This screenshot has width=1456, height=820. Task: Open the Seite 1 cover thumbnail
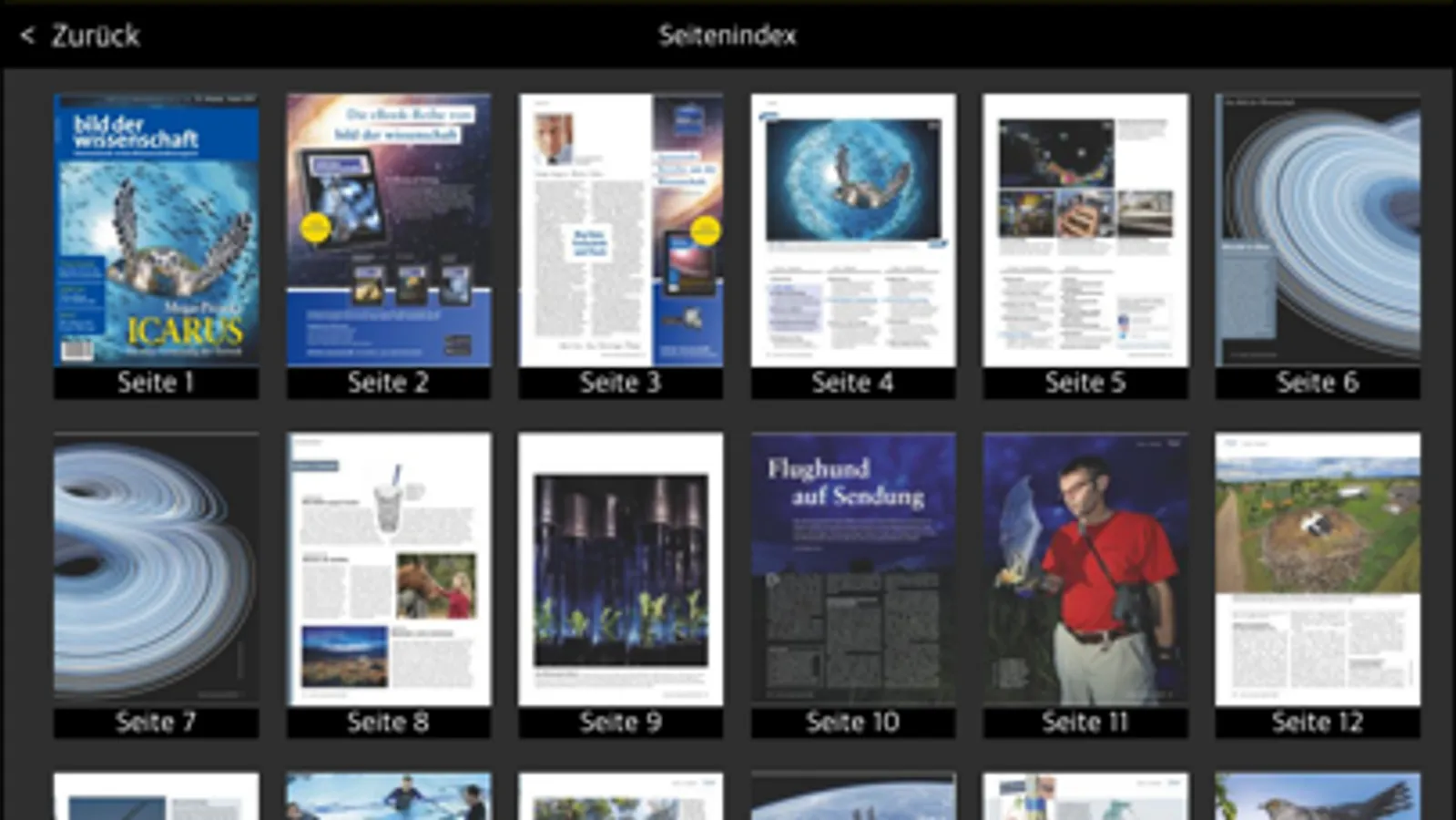pos(156,230)
